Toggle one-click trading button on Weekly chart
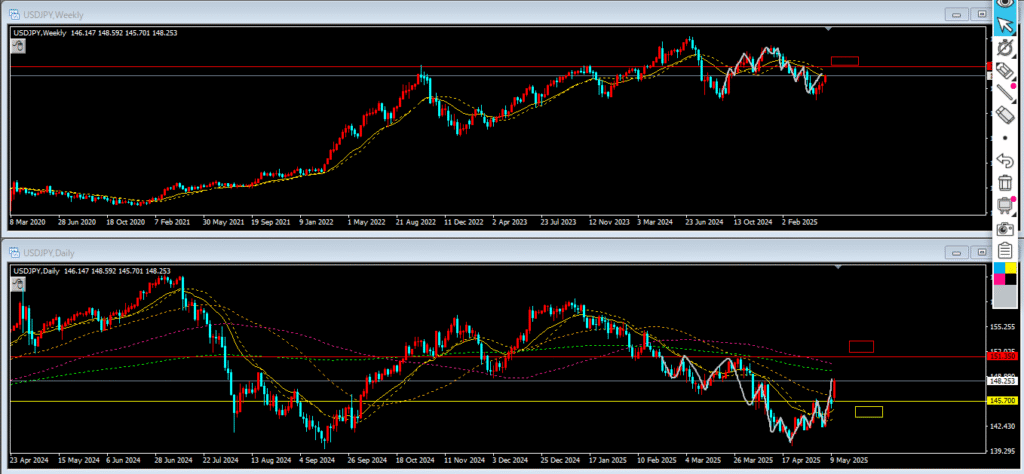 18,44
